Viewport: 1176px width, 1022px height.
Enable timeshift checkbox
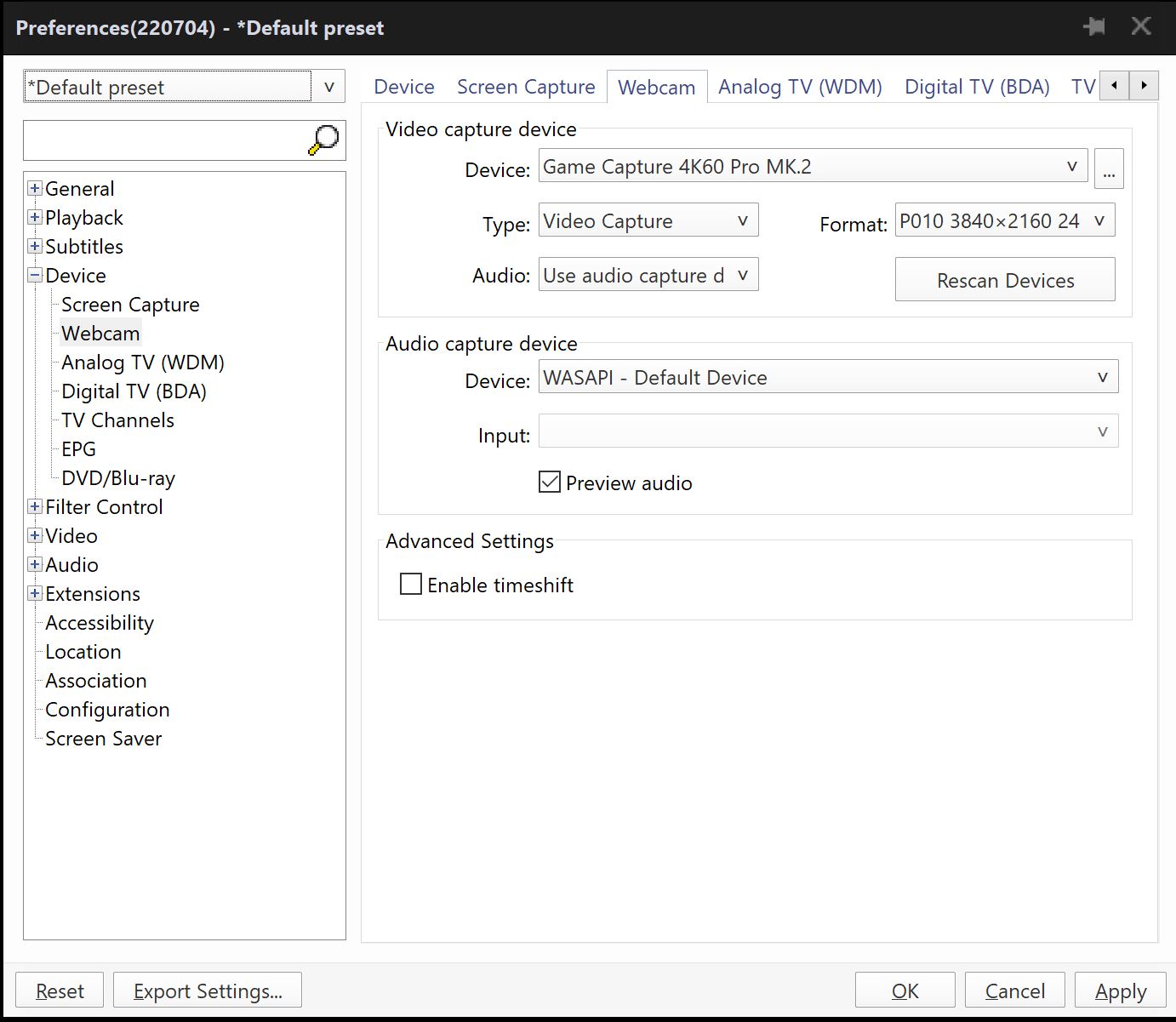click(x=411, y=585)
